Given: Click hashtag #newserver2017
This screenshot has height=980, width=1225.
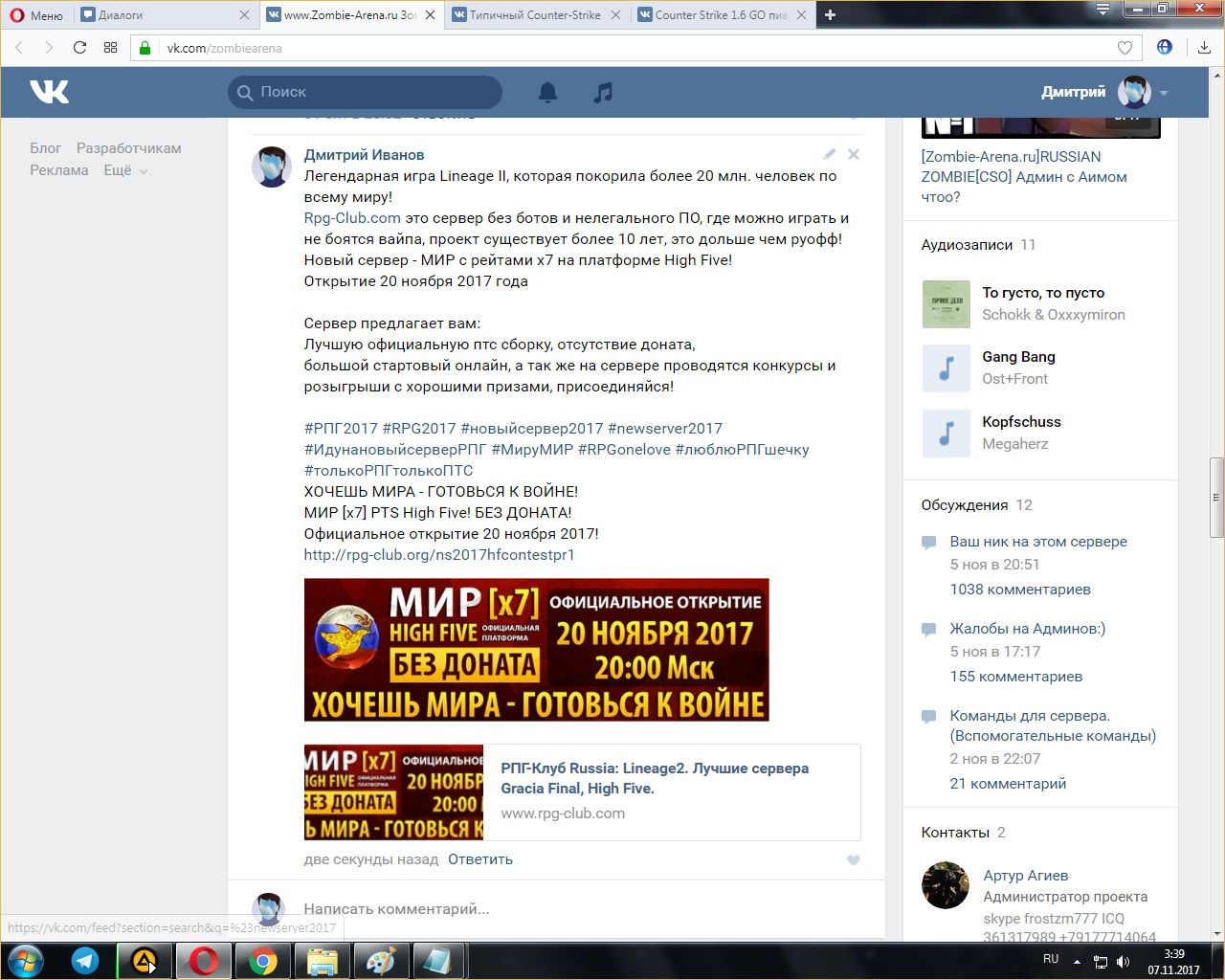Looking at the screenshot, I should [x=665, y=429].
